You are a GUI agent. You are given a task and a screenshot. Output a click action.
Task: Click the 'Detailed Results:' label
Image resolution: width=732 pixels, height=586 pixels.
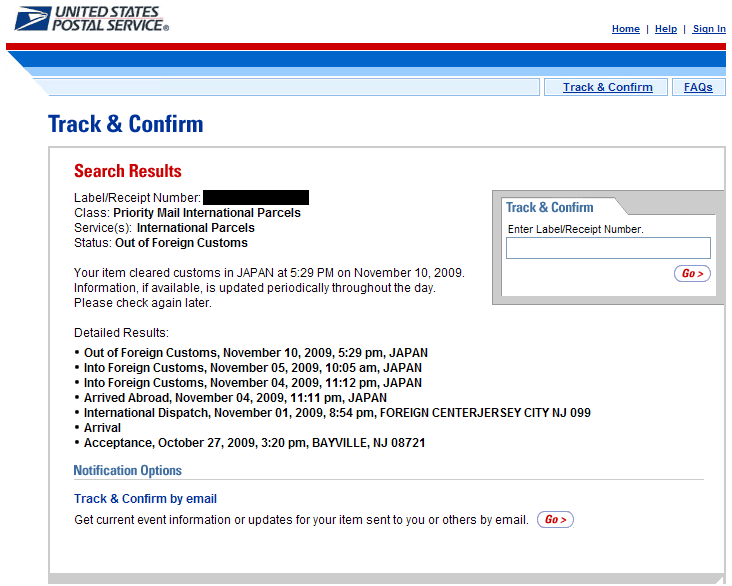coord(121,333)
